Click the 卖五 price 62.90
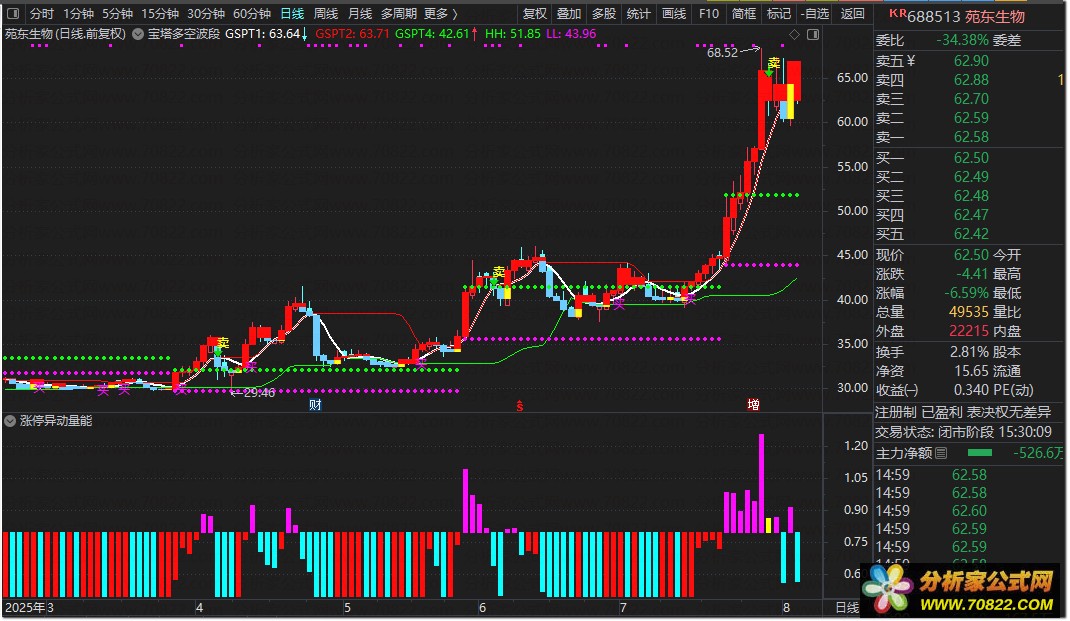Image resolution: width=1070 pixels, height=621 pixels. point(971,61)
